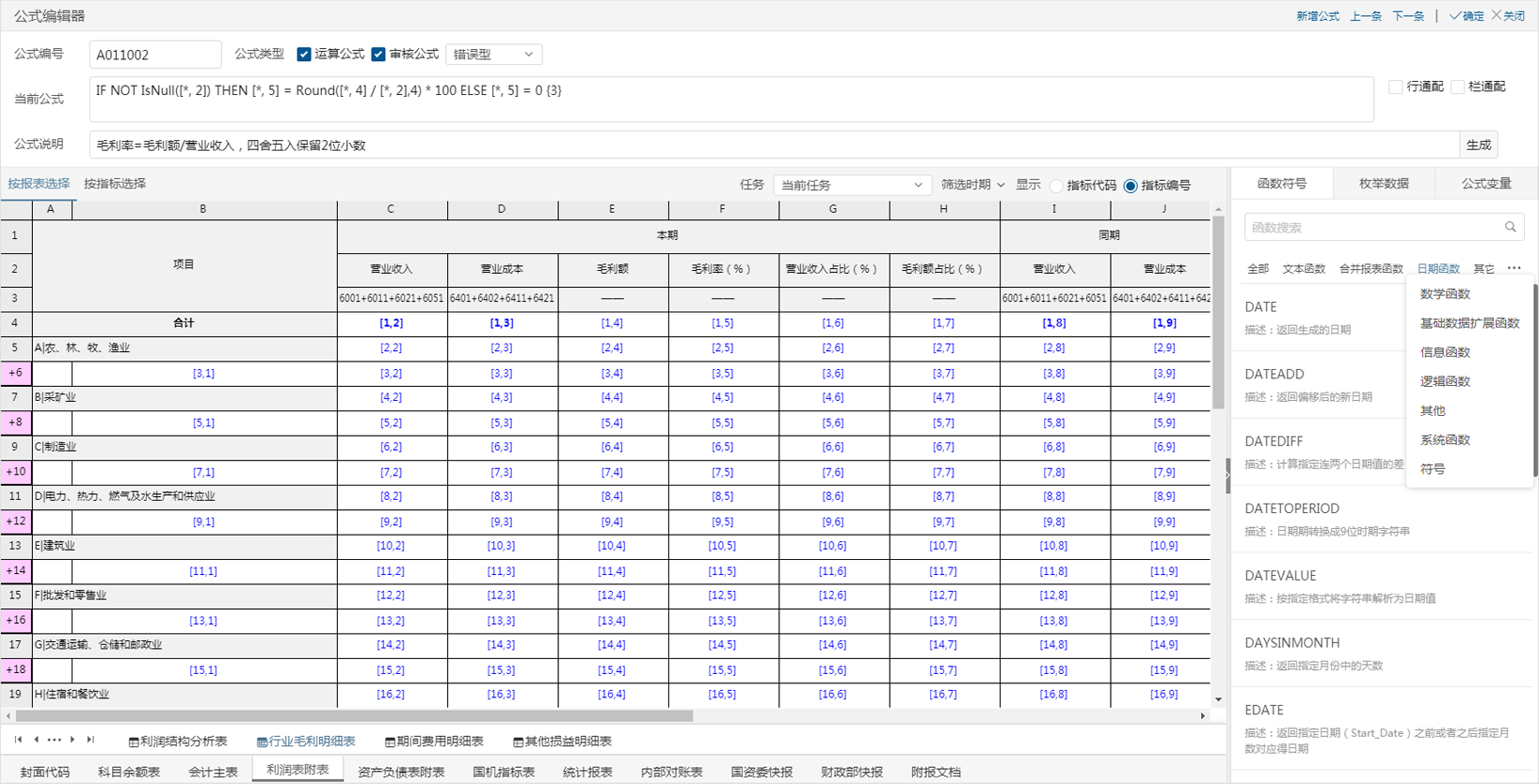Switch to the 枚举数据 tab
The image size is (1539, 784).
pyautogui.click(x=1383, y=184)
